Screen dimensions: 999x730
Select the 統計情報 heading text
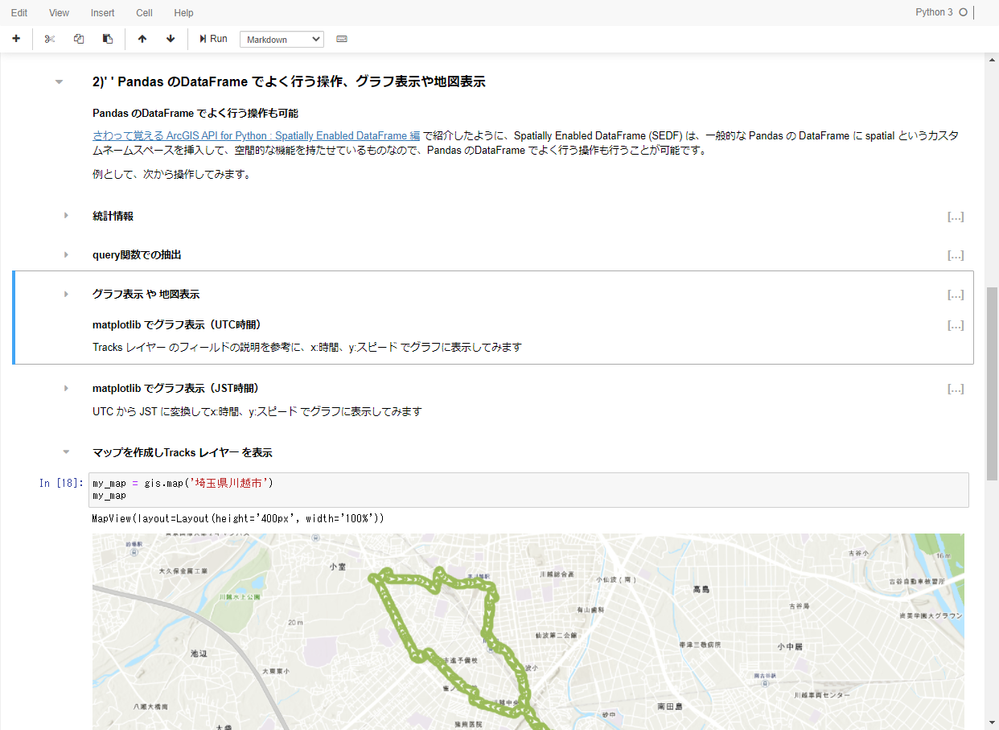click(x=113, y=216)
